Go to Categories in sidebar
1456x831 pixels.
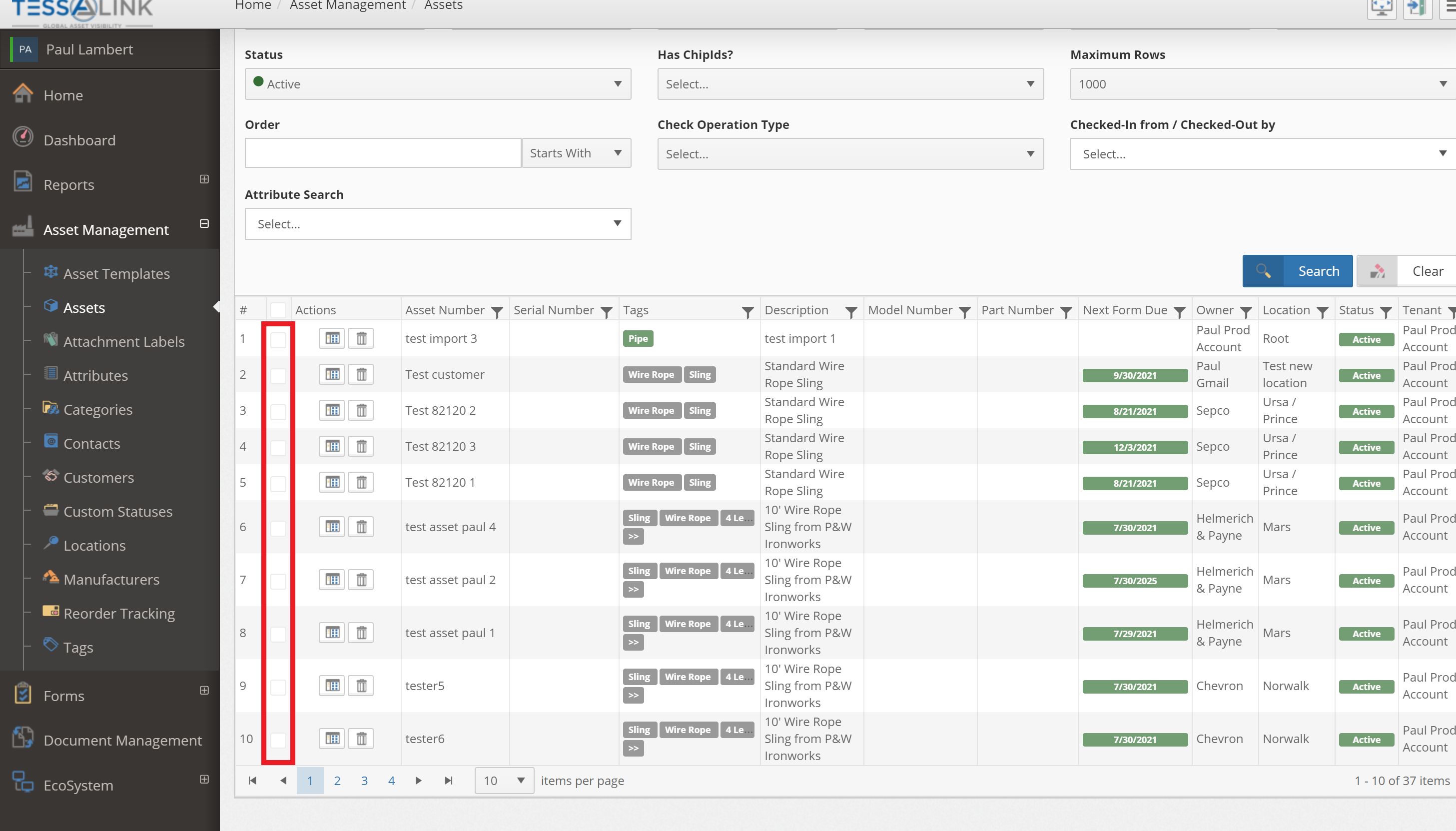[x=97, y=409]
